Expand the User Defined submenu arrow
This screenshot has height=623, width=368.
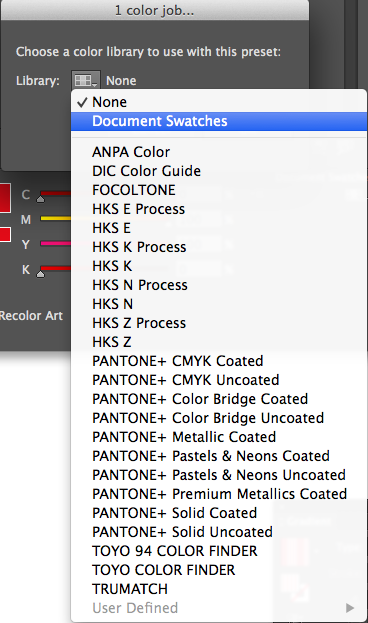(x=350, y=608)
